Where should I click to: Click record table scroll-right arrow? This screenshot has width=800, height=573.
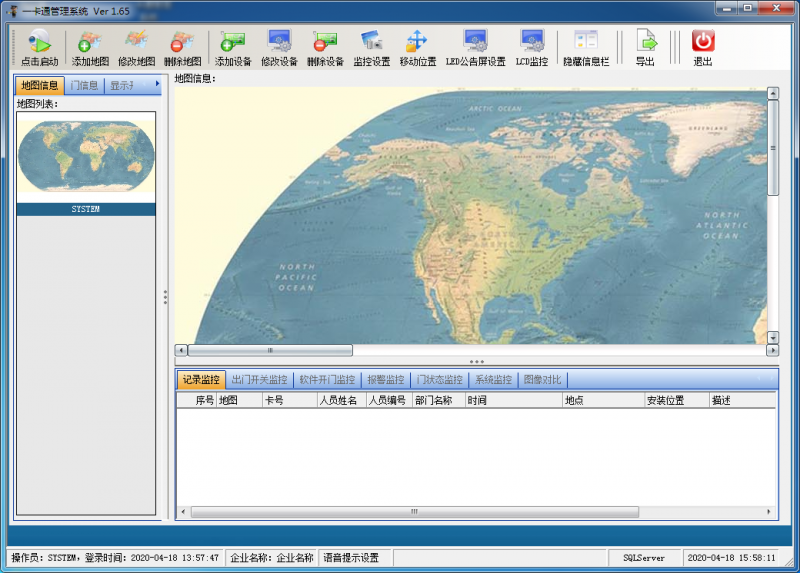[769, 511]
